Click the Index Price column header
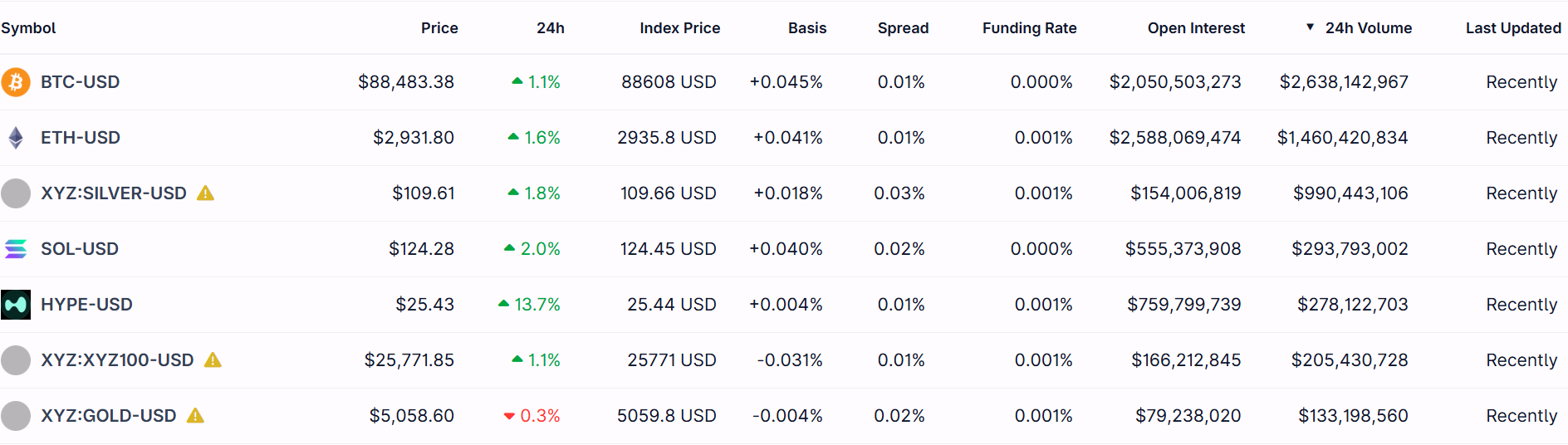The width and height of the screenshot is (1568, 445). [679, 28]
